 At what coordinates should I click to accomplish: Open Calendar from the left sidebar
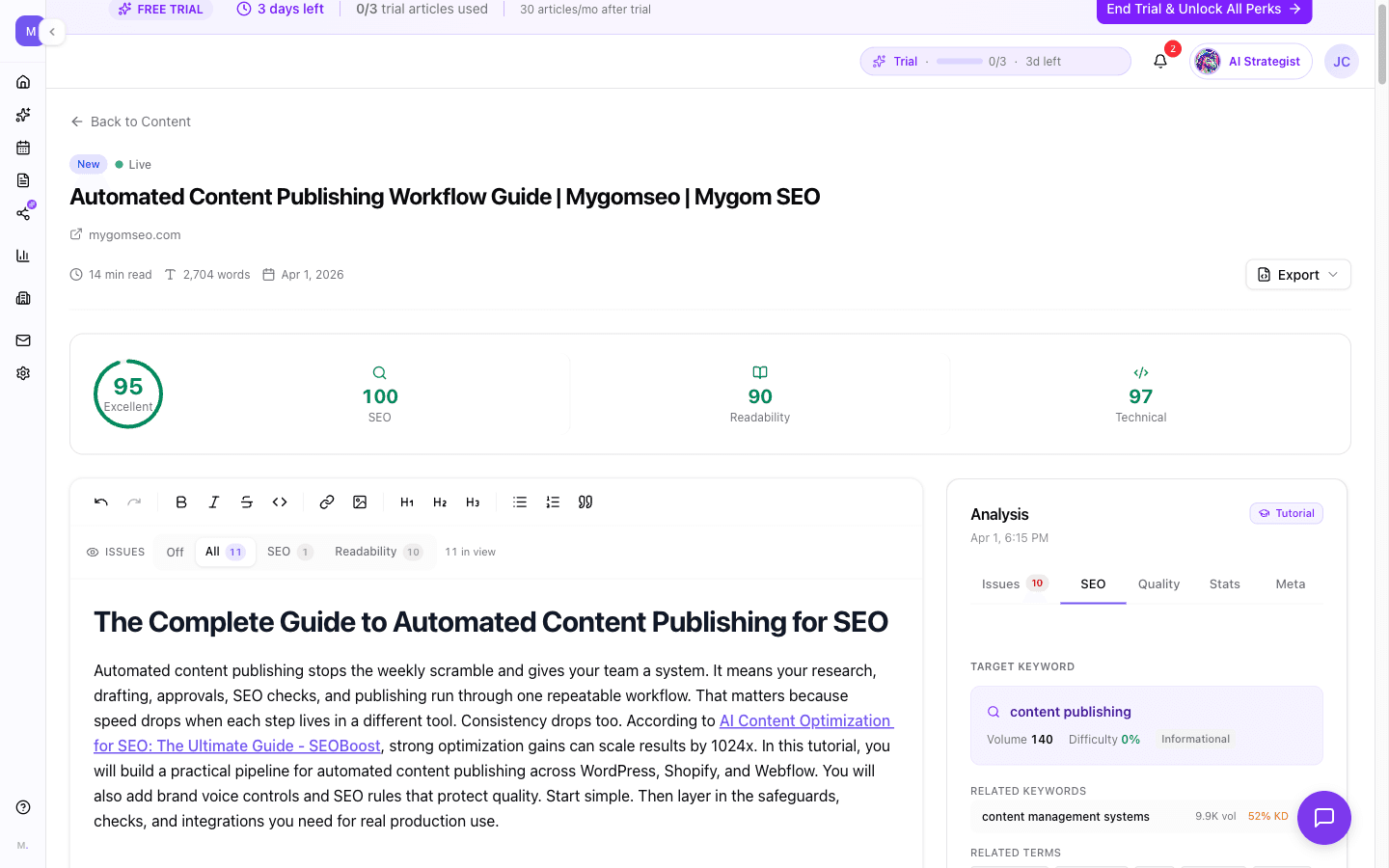tap(23, 147)
